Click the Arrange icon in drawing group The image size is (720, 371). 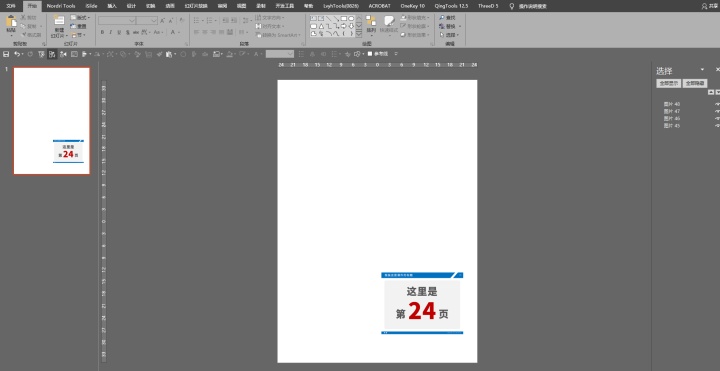tap(371, 21)
